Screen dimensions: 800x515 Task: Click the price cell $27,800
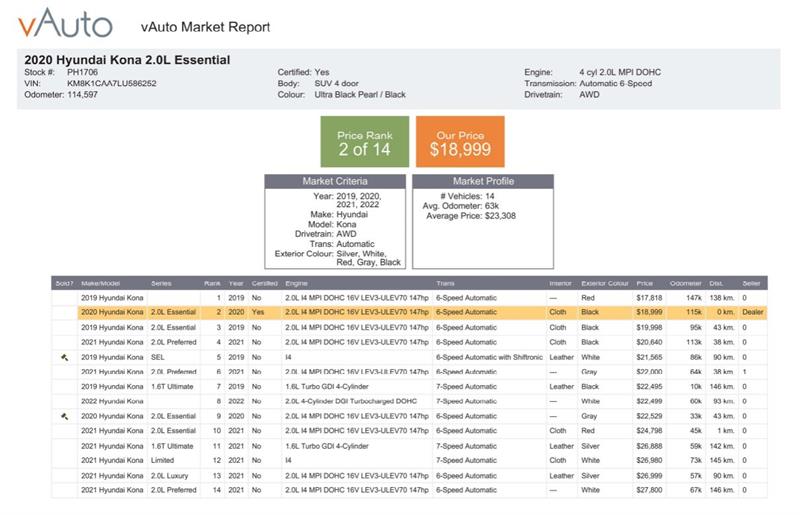pyautogui.click(x=649, y=489)
